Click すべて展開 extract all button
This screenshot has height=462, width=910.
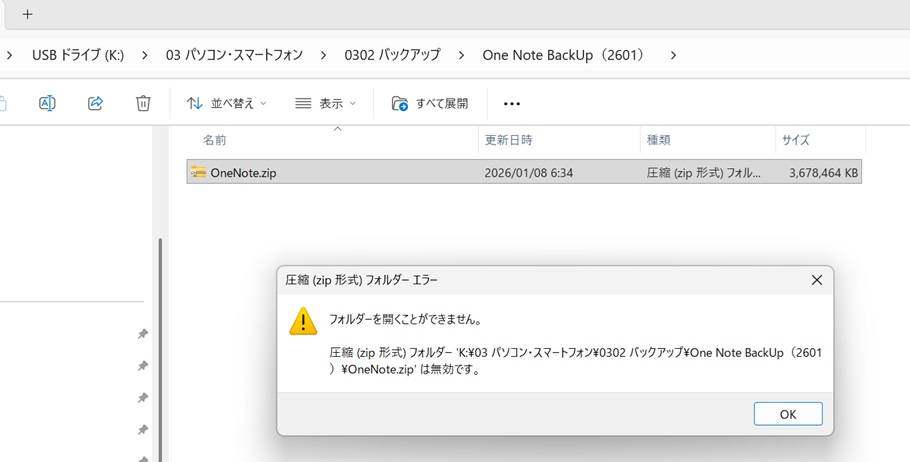pyautogui.click(x=430, y=103)
